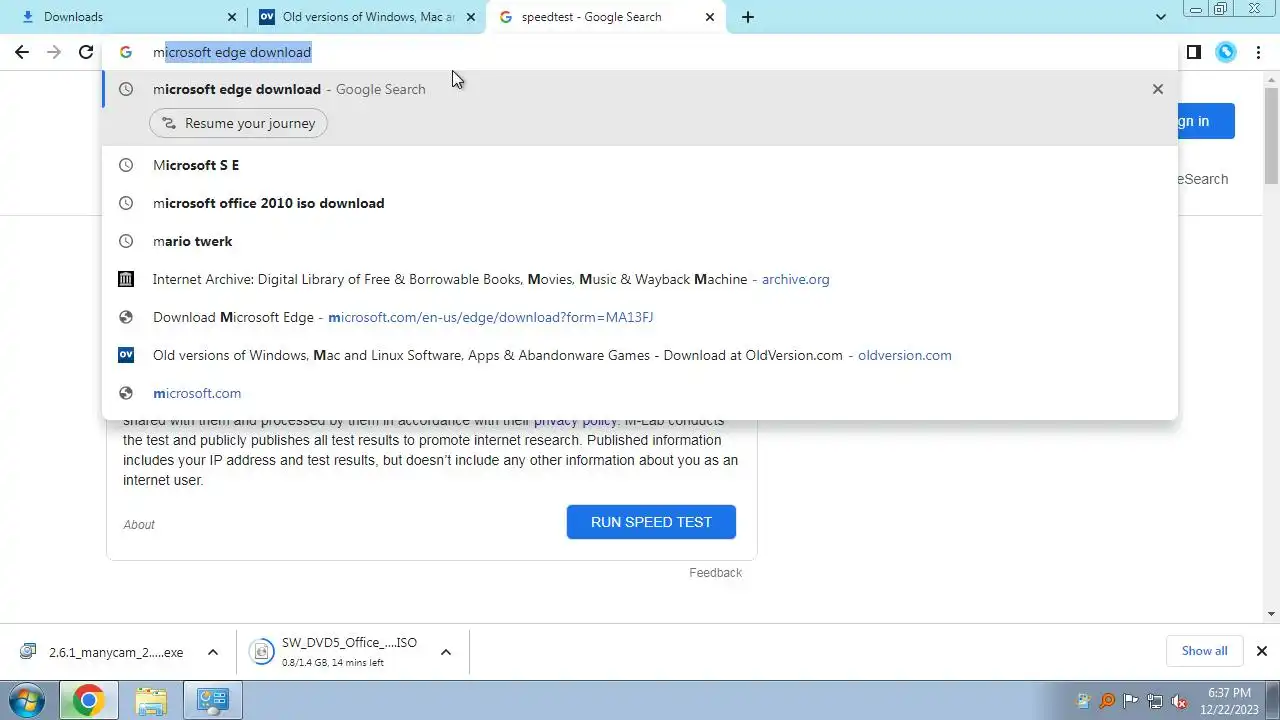Click the 2.6.1_manycam exe download item
Screen dimensions: 1280x720
(x=116, y=652)
